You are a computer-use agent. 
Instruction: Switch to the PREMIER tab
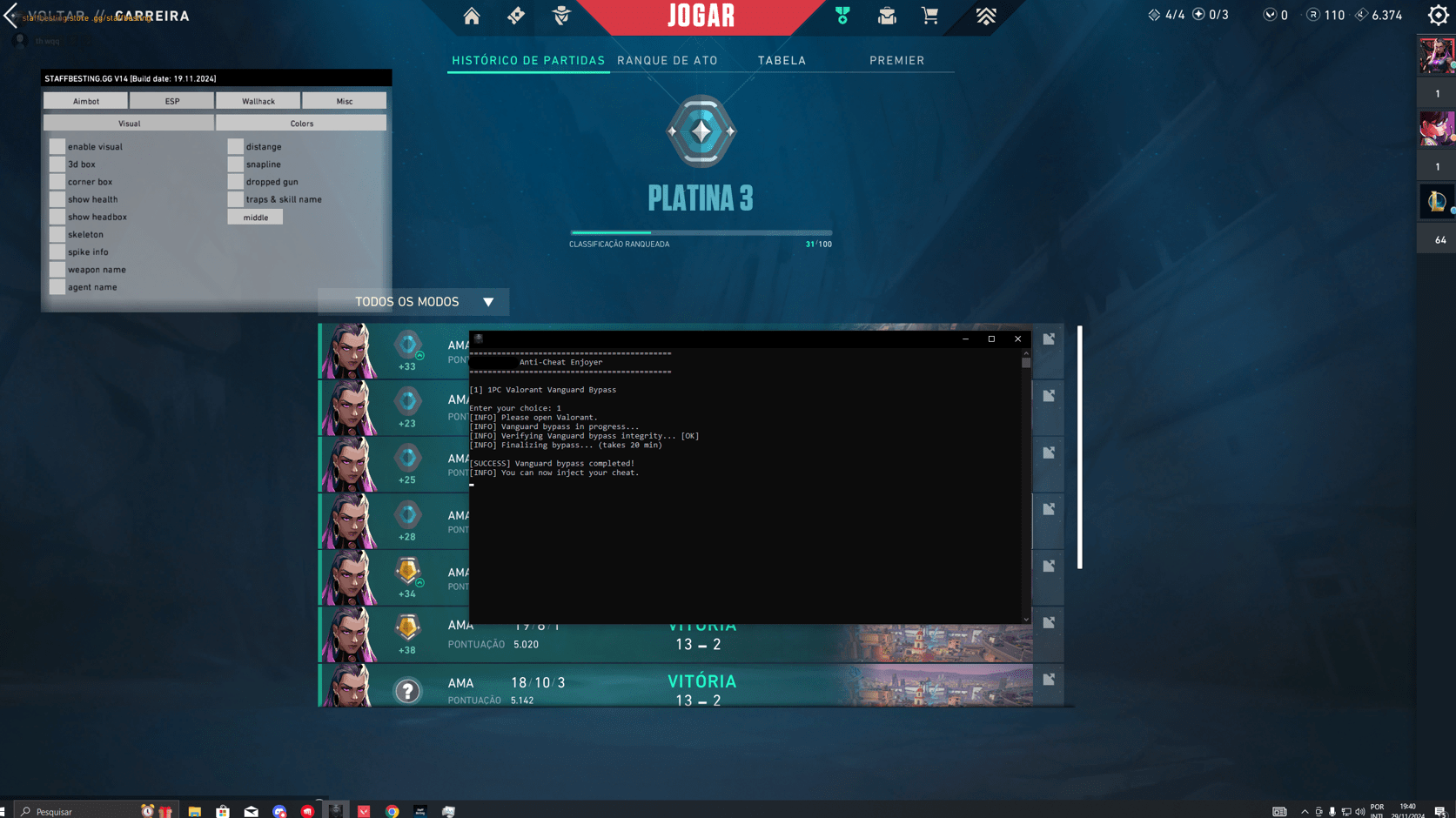tap(897, 60)
